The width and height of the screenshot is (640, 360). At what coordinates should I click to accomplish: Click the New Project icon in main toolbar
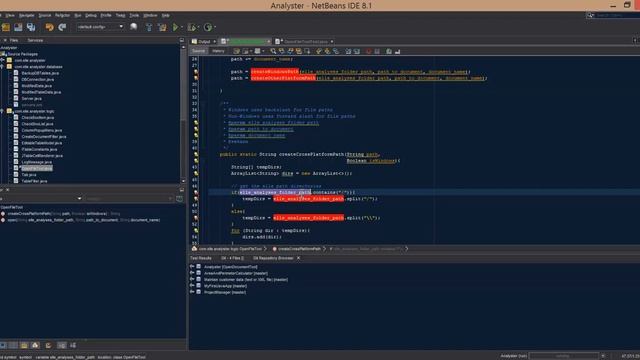pyautogui.click(x=6, y=27)
